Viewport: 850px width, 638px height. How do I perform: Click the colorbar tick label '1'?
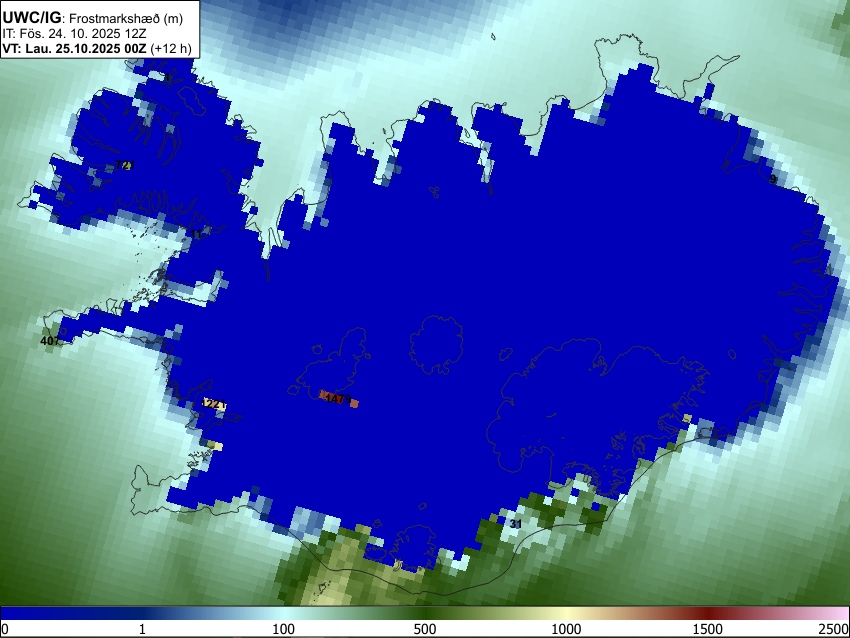coord(142,629)
